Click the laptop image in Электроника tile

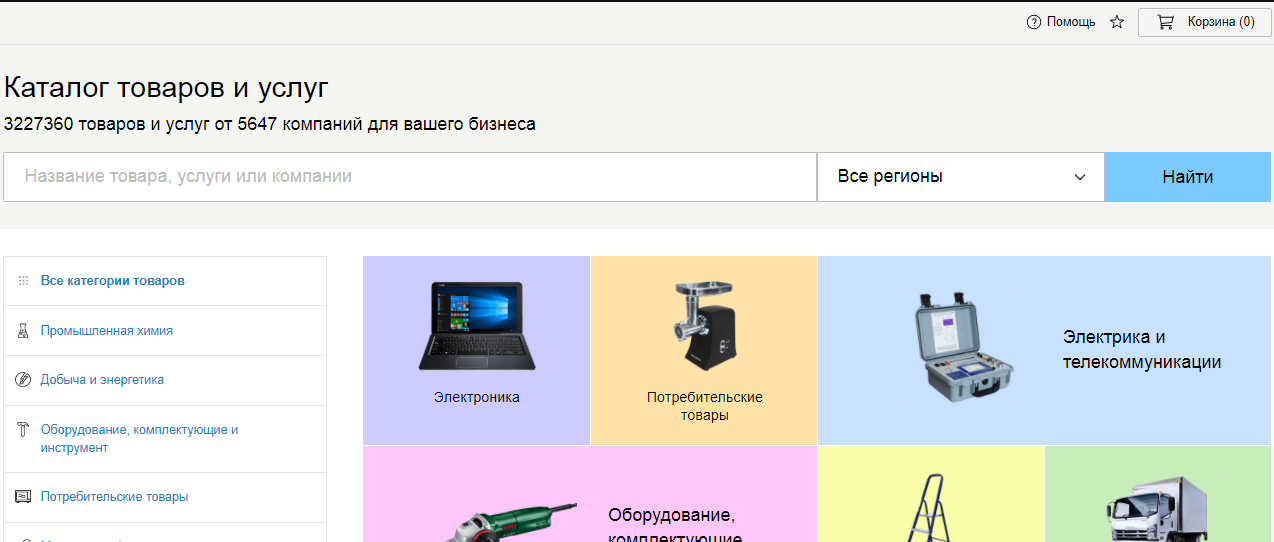point(476,326)
